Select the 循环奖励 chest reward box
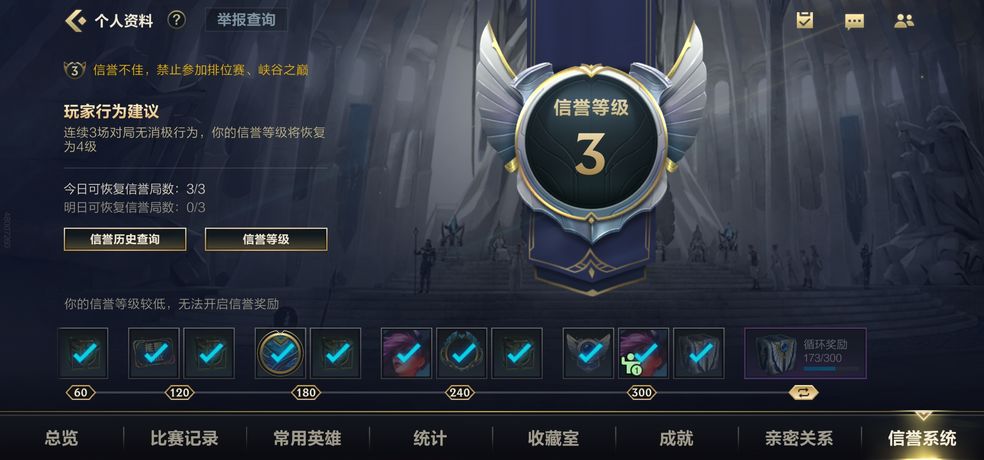The image size is (984, 460). (x=805, y=353)
